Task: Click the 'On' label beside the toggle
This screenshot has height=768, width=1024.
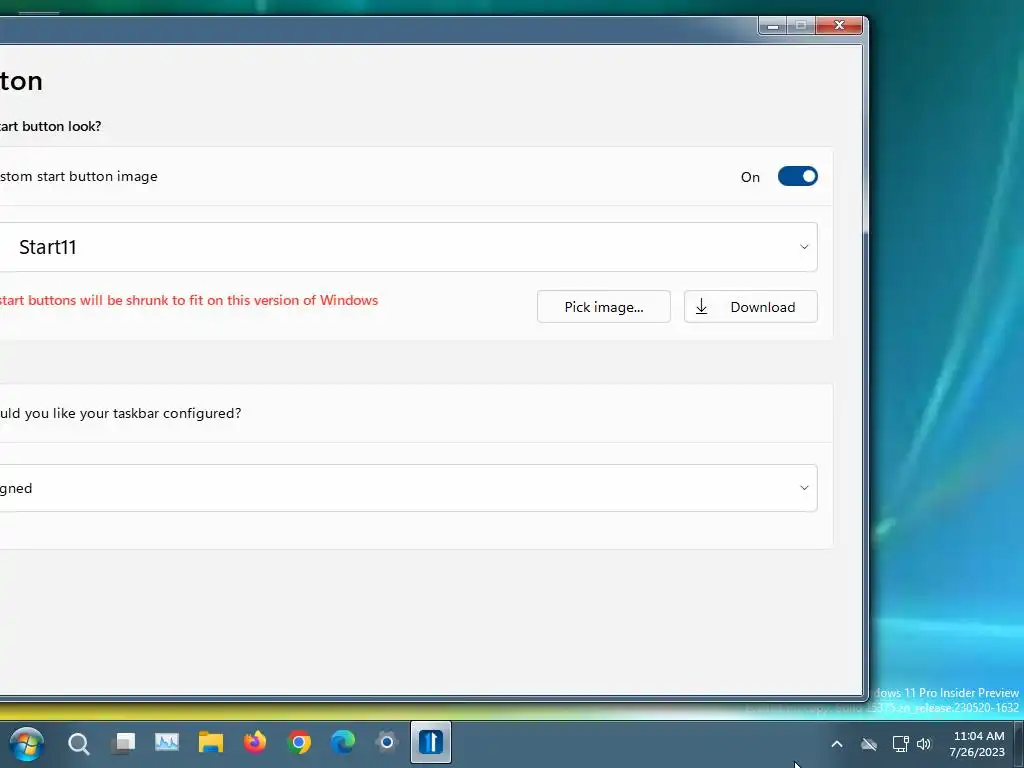Action: coord(750,177)
